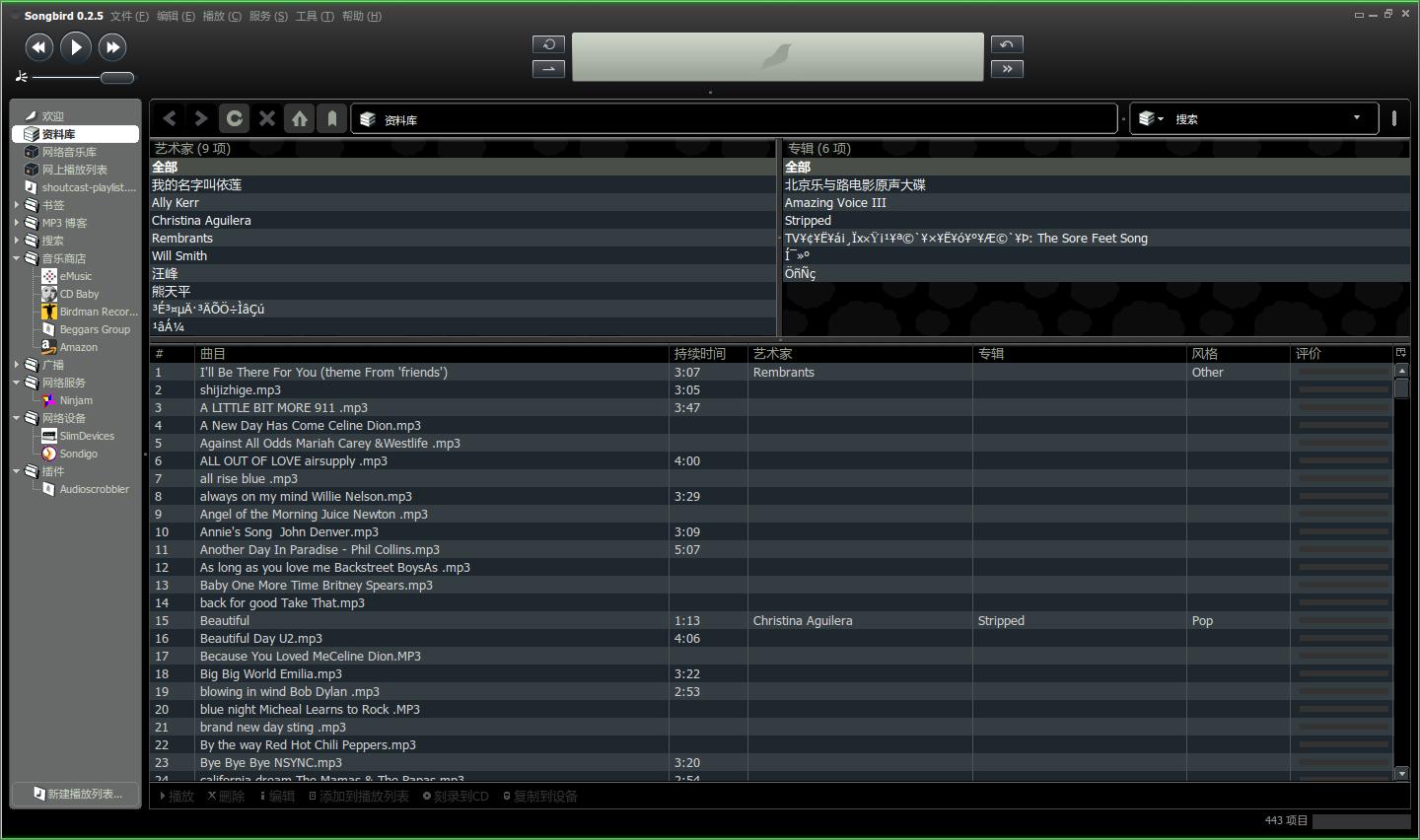
Task: Select album Amazing Voice III
Action: pyautogui.click(x=1097, y=203)
